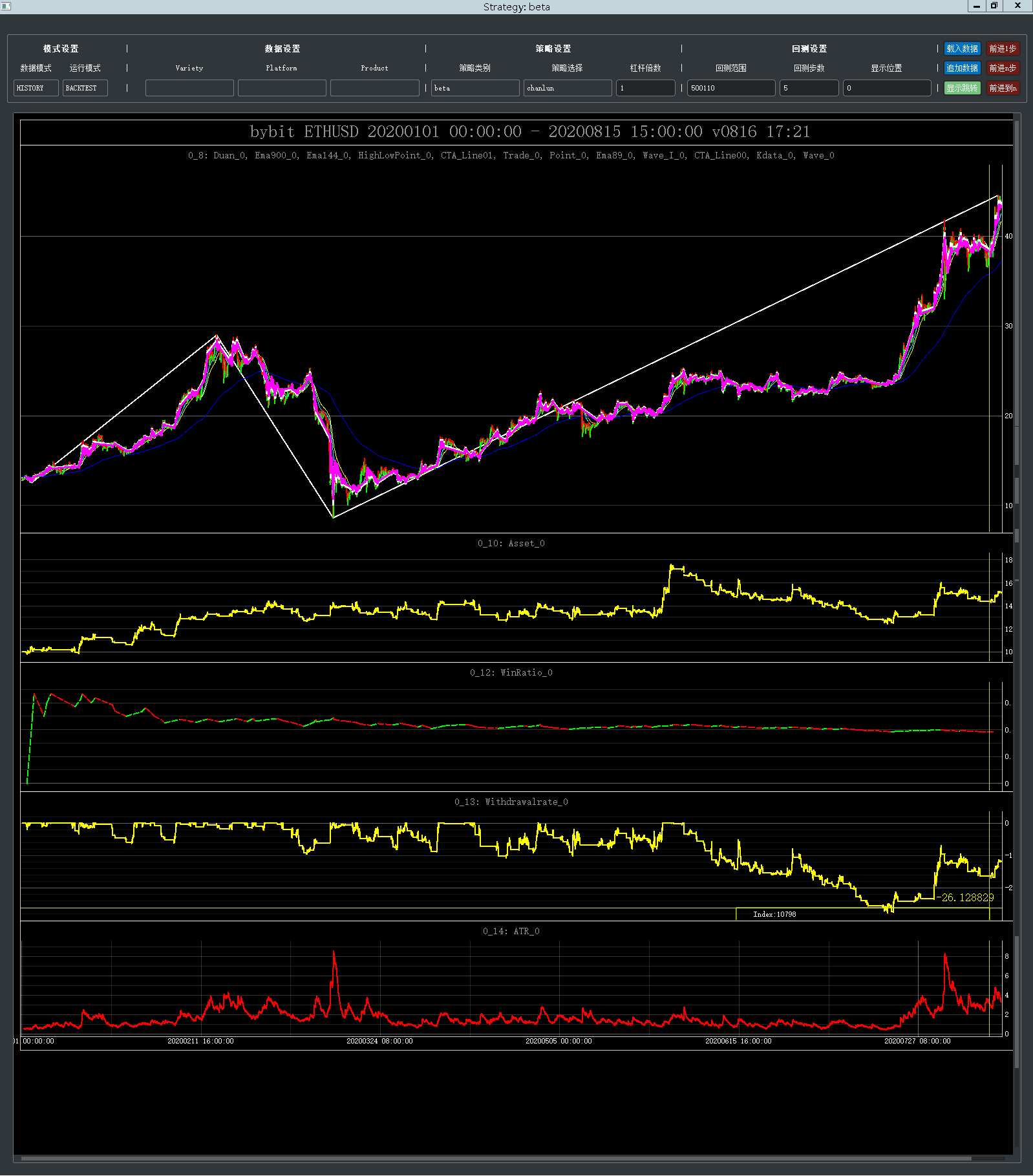Click the leverage field showing 1
Screen dimensions: 1033x1176
tap(646, 88)
